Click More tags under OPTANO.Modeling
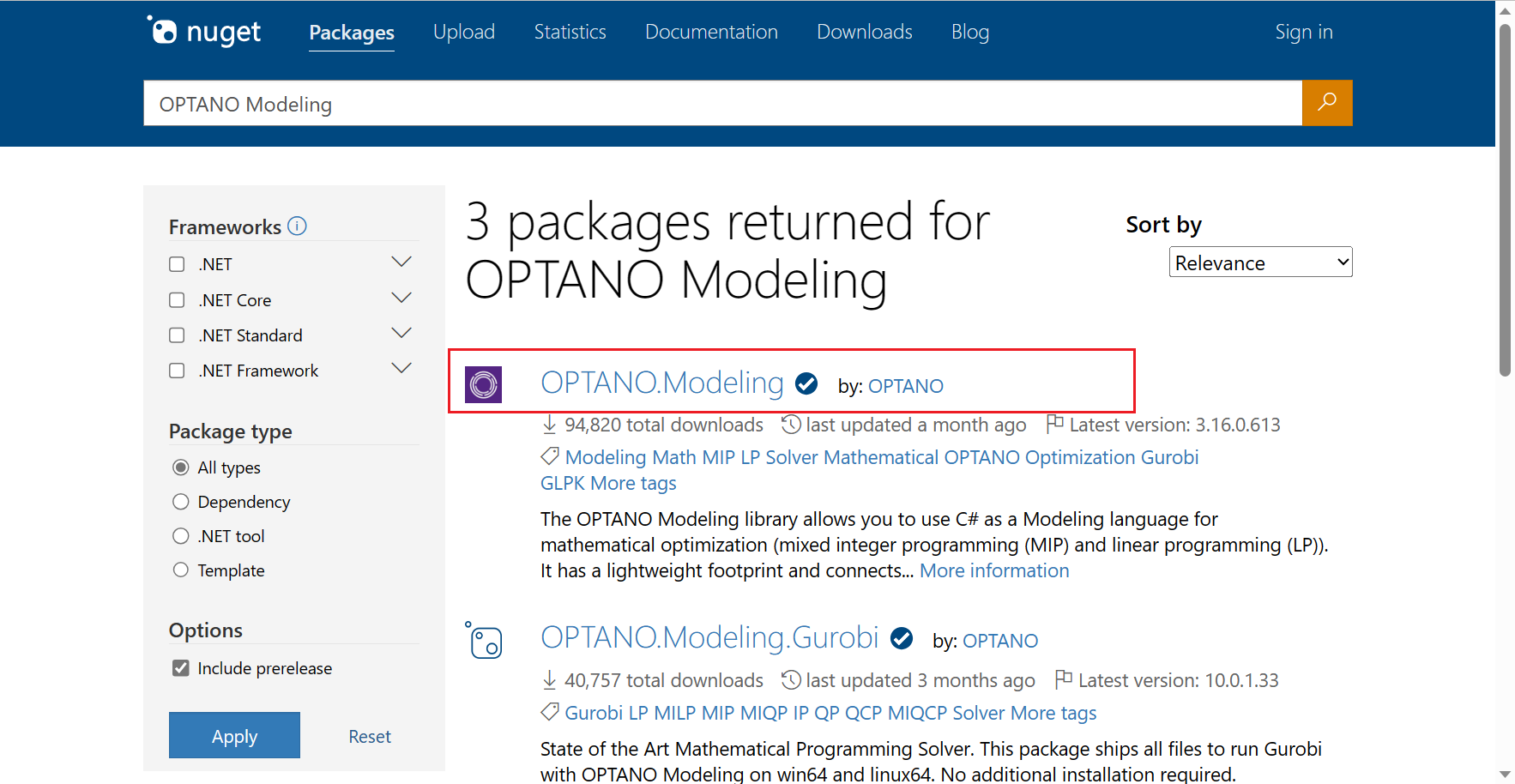Image resolution: width=1515 pixels, height=784 pixels. (633, 483)
